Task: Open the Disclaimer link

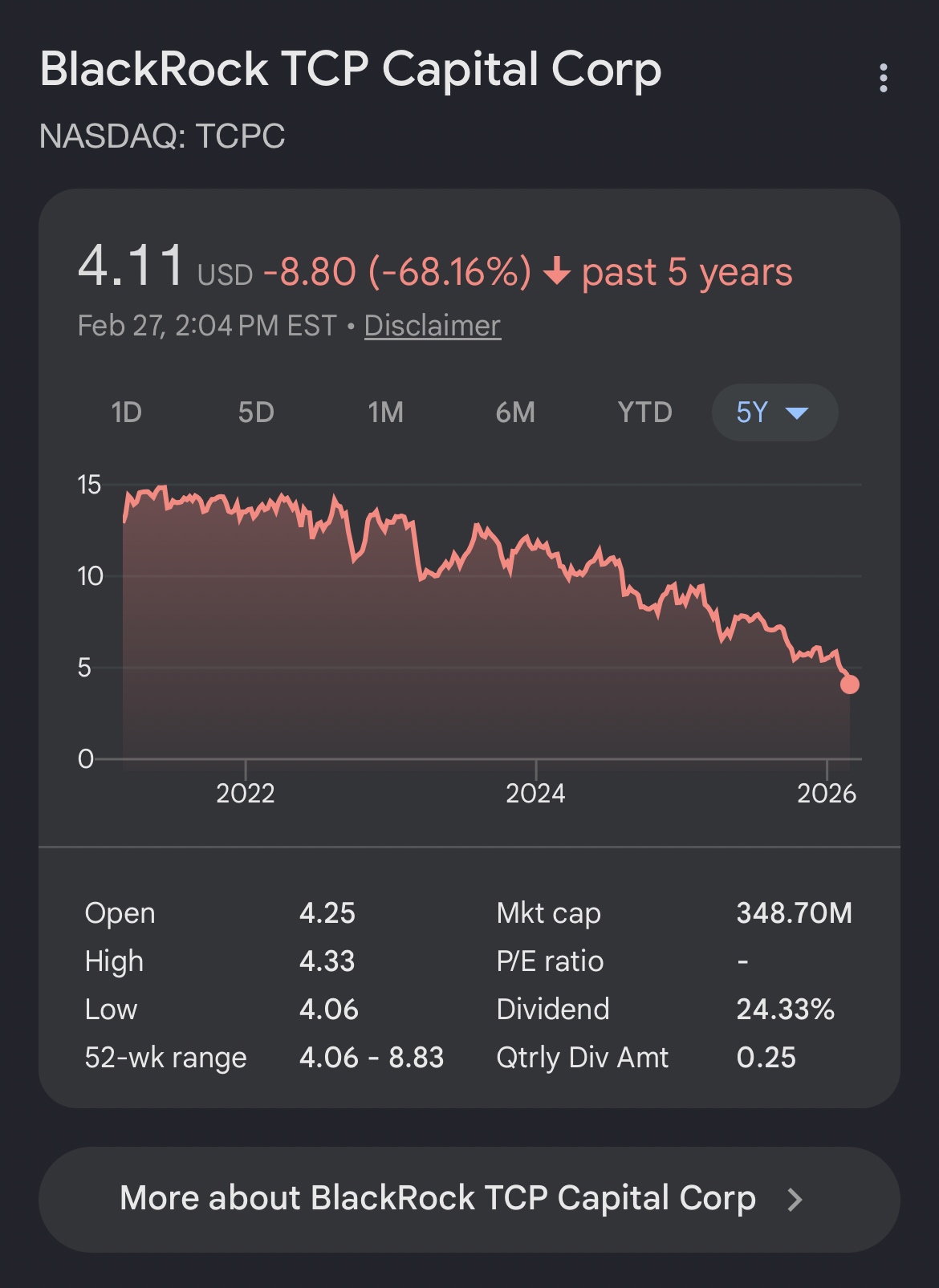Action: [433, 326]
